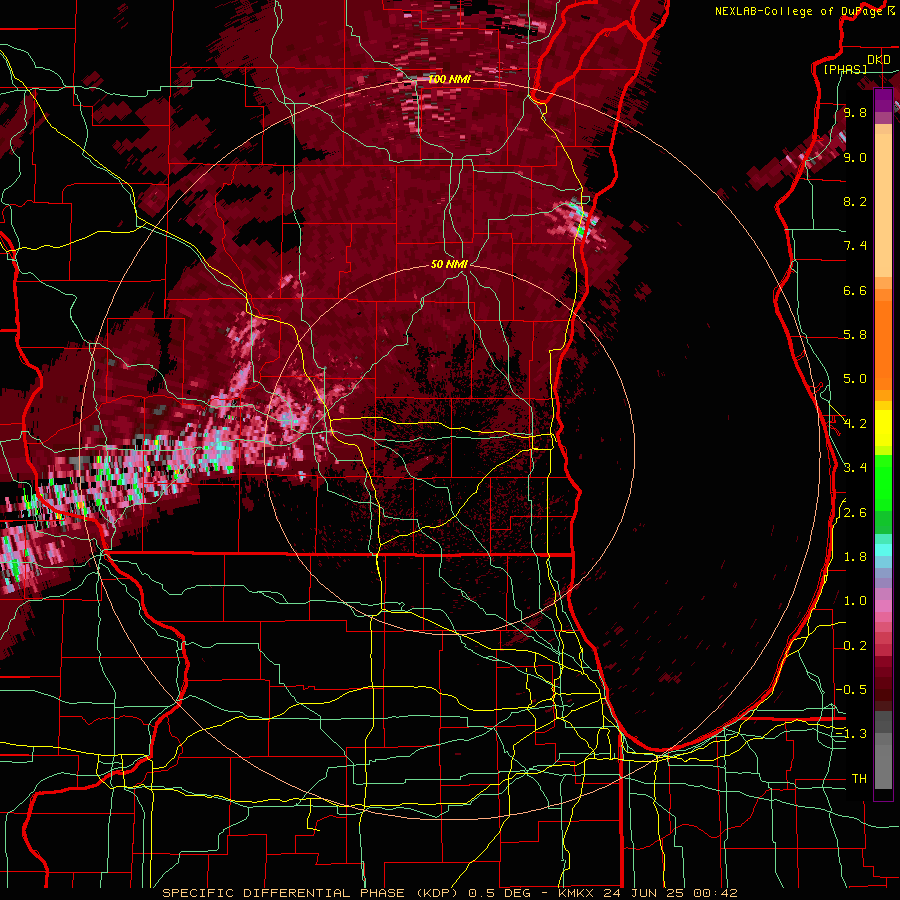Click the TH threshold label on the scale

tap(859, 779)
